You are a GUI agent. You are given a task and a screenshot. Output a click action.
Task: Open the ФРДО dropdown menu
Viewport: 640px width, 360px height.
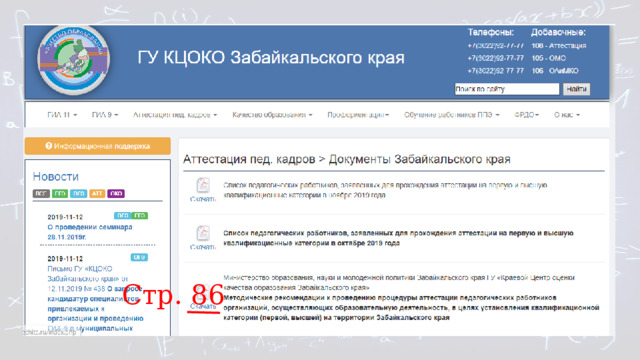[x=527, y=115]
